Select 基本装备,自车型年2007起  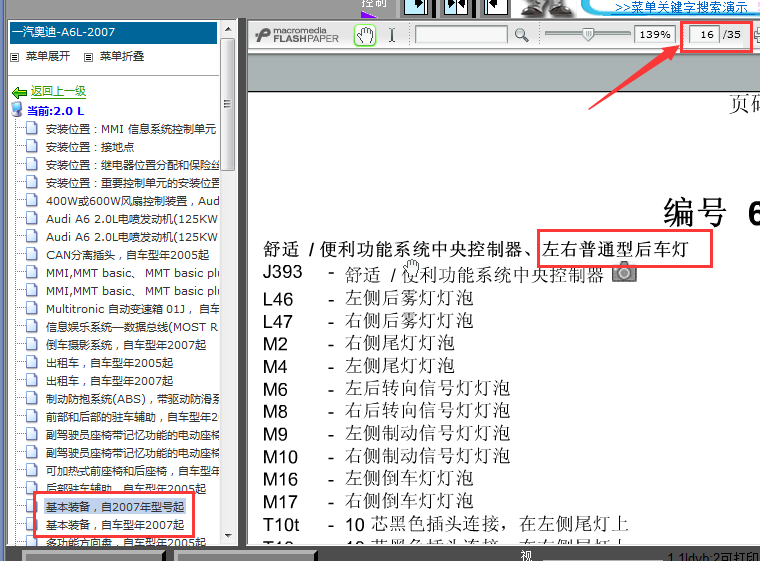(x=115, y=525)
